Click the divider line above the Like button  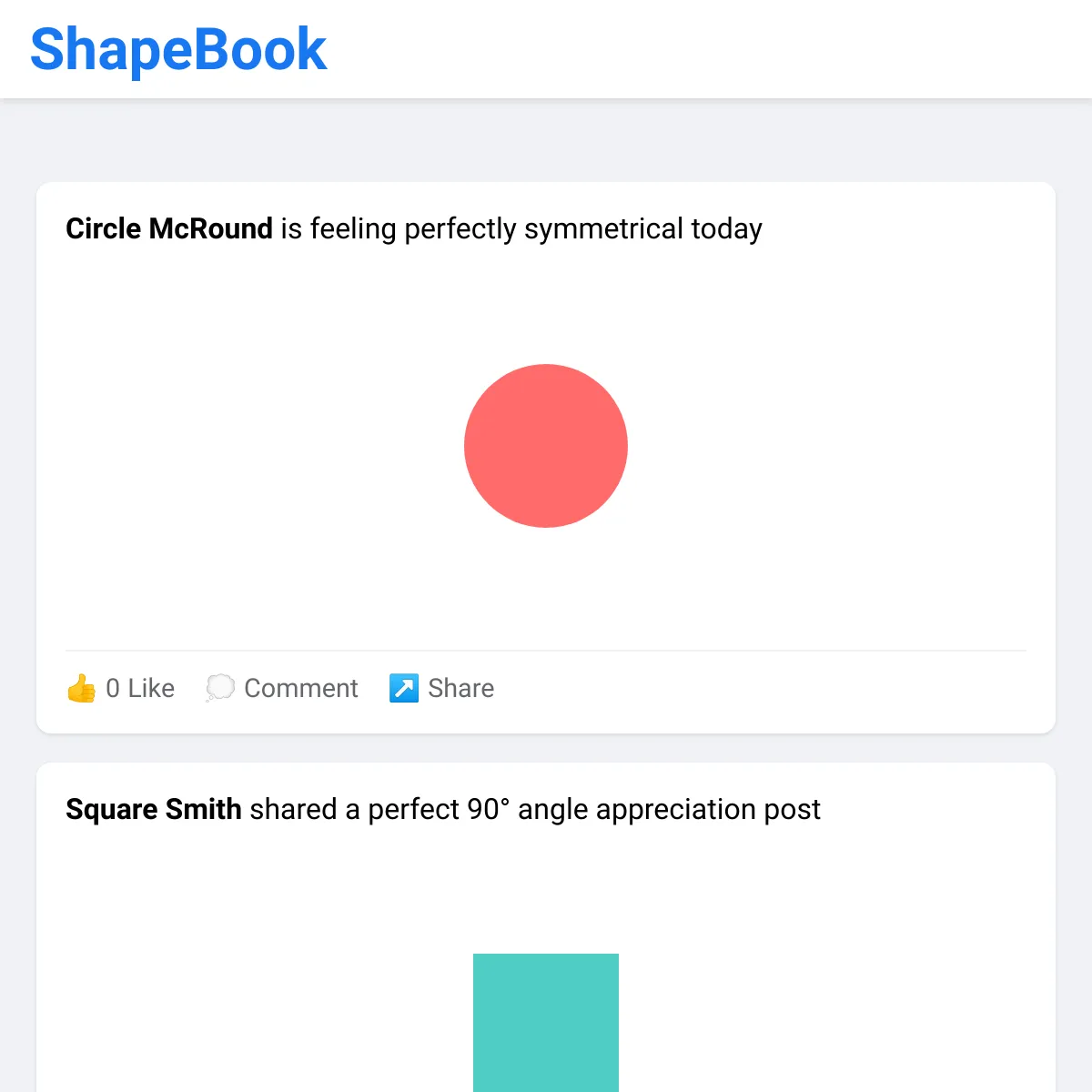click(x=546, y=651)
